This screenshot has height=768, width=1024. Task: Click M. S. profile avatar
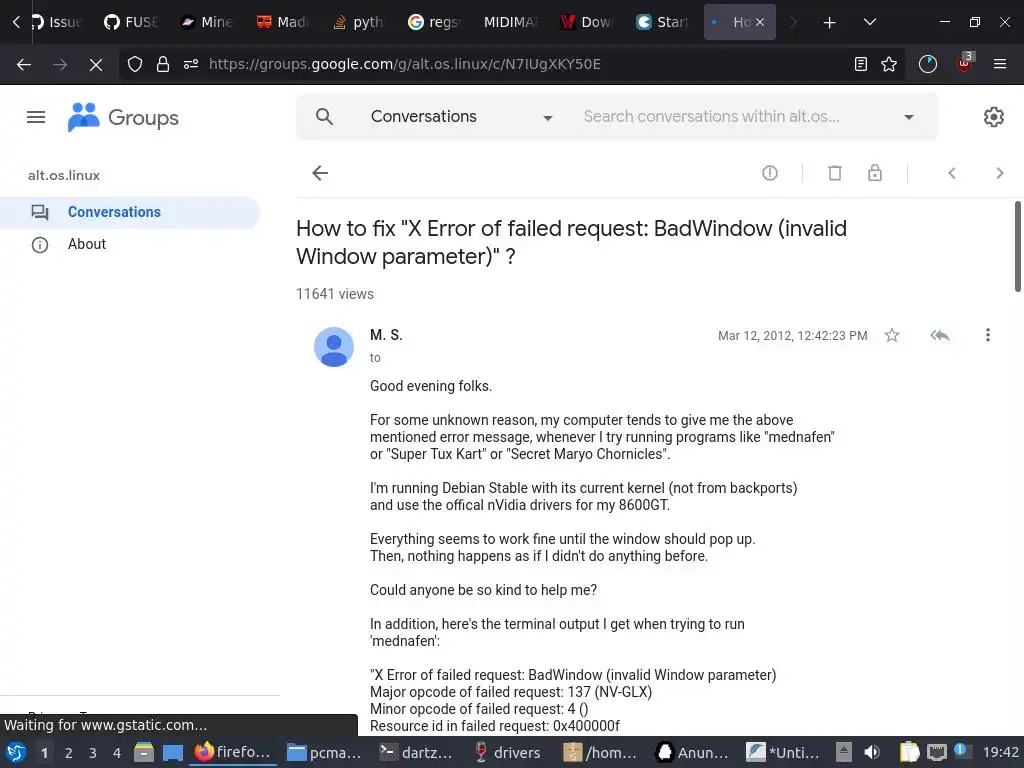tap(334, 347)
